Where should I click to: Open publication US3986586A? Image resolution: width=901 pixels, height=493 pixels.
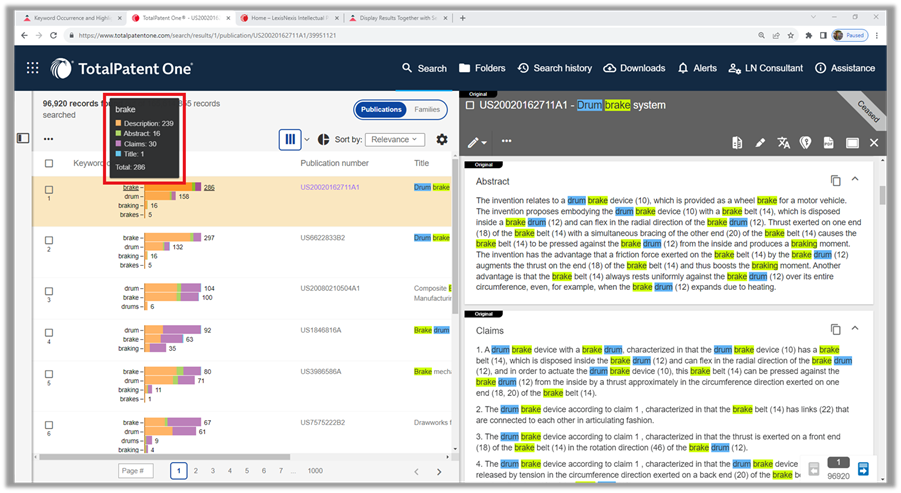point(321,372)
